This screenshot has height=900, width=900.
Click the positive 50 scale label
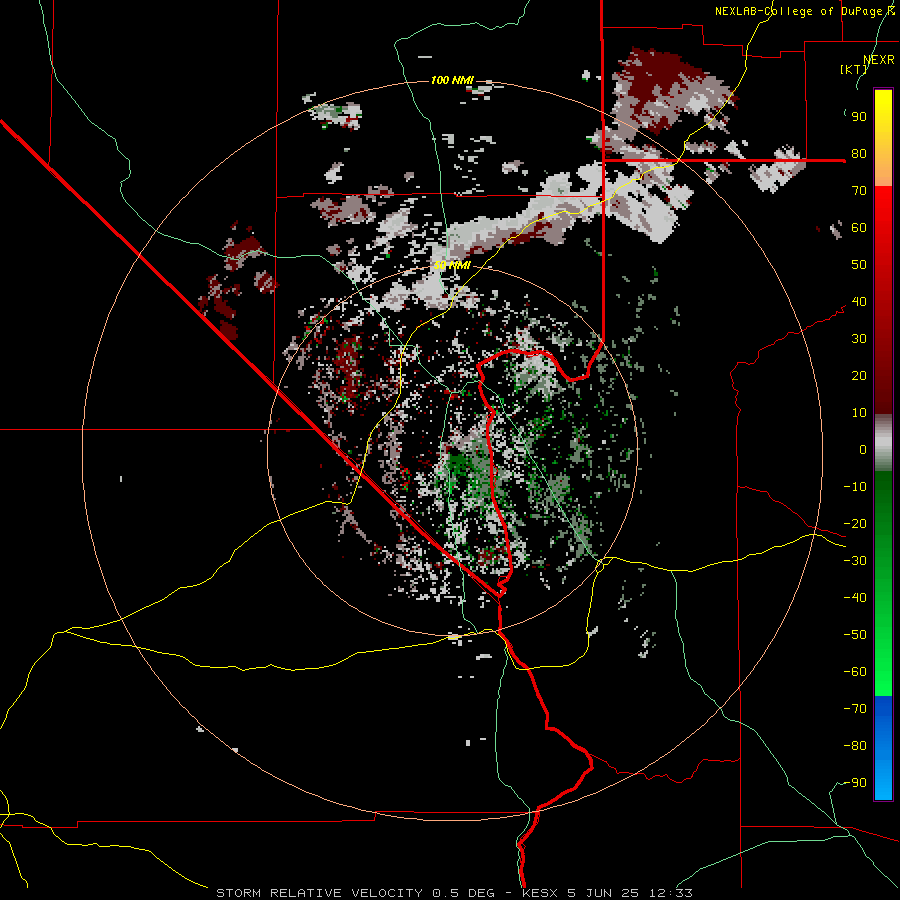[859, 265]
